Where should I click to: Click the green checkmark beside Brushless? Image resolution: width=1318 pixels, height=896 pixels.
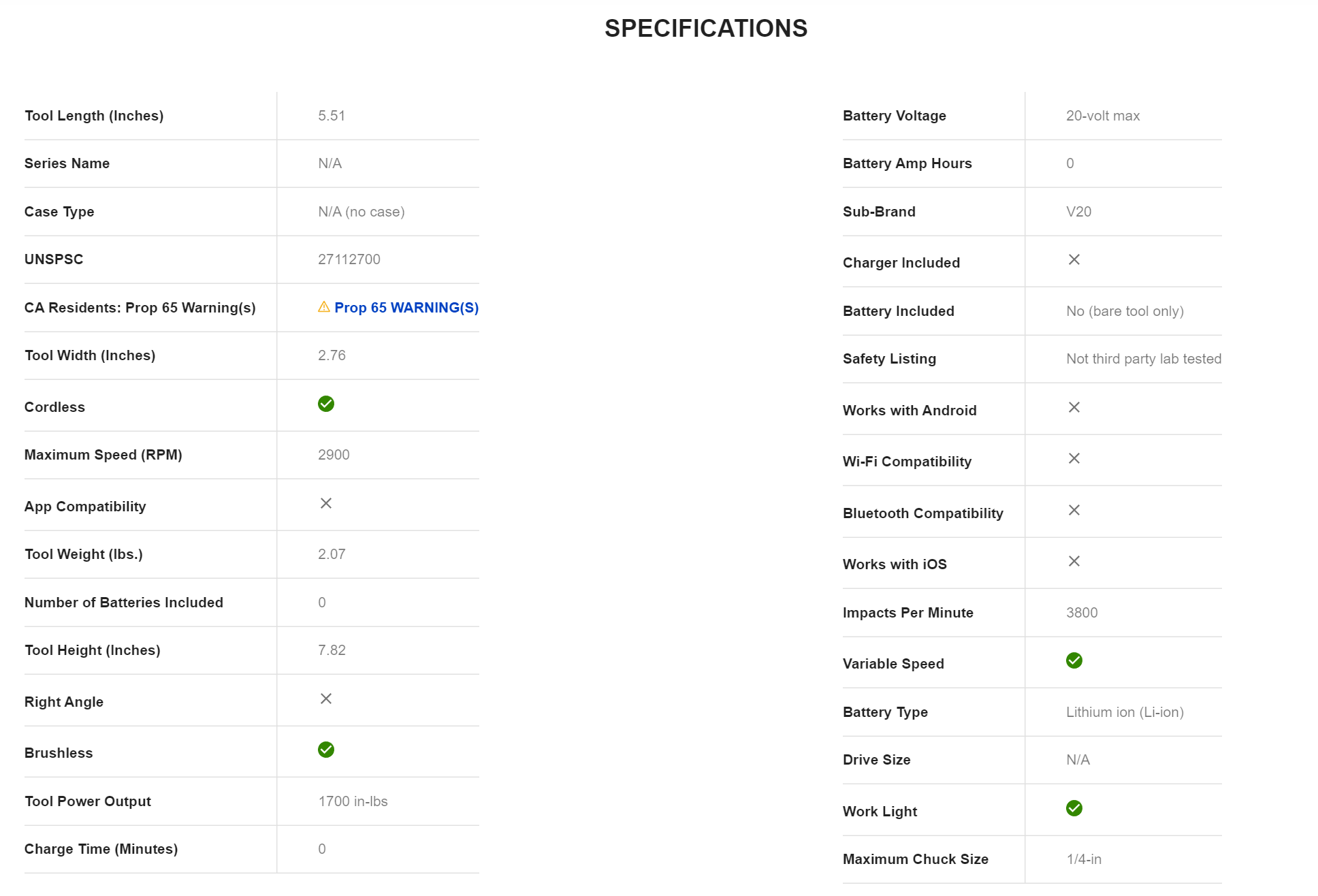coord(326,750)
